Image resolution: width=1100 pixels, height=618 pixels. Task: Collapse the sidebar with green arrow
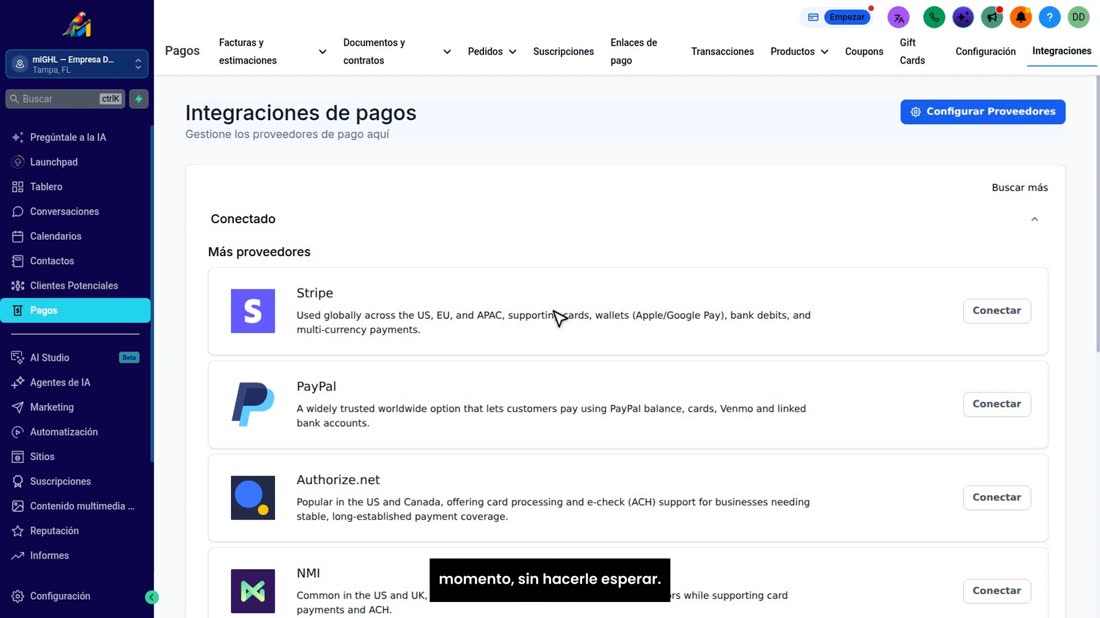152,597
